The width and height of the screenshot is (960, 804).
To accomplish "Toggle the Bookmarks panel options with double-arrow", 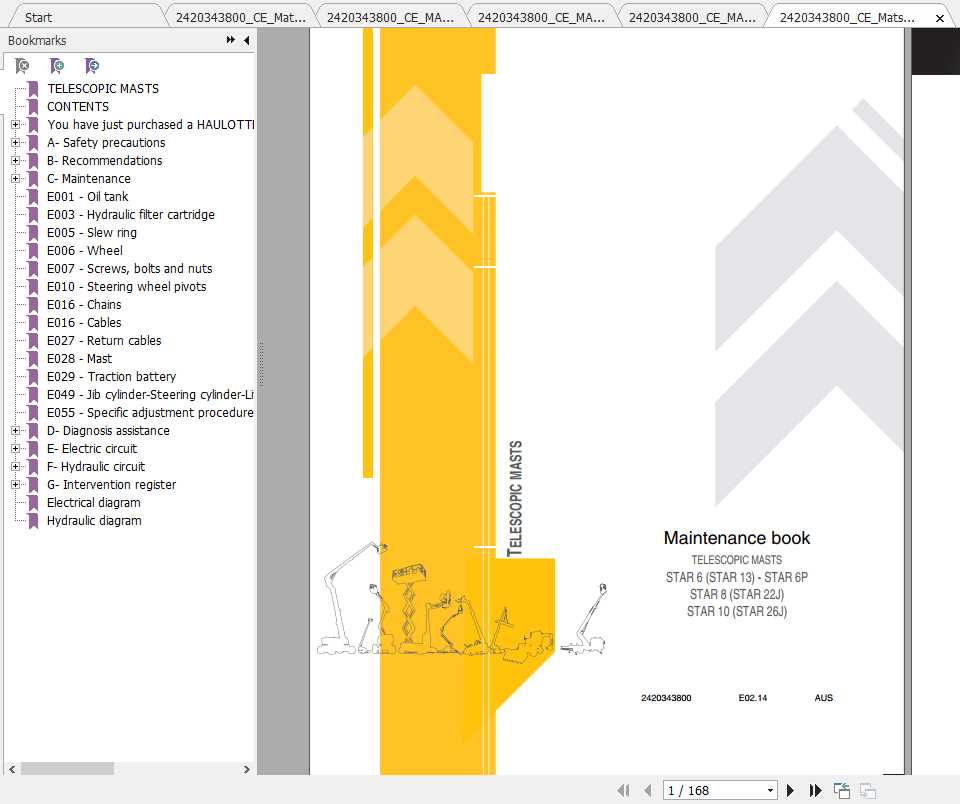I will click(231, 40).
